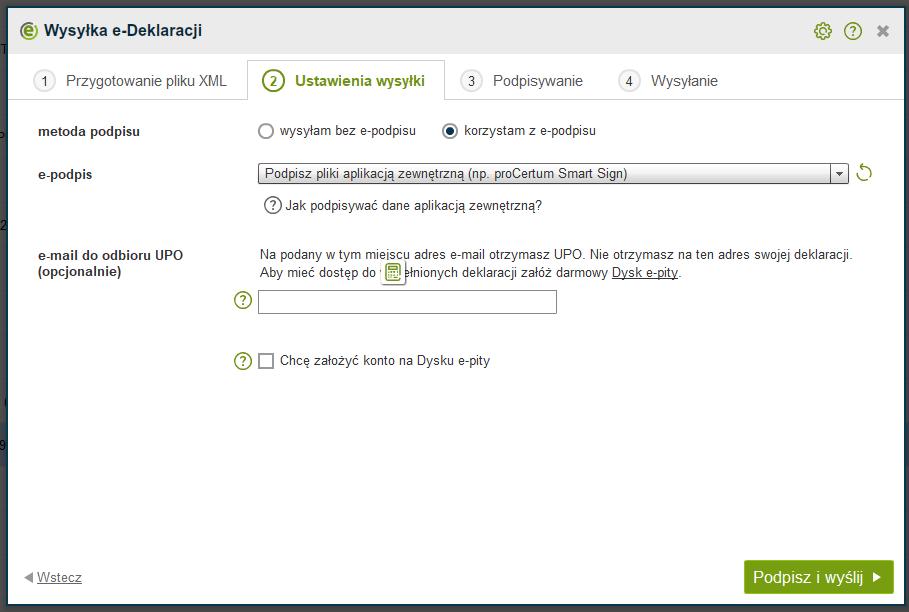The height and width of the screenshot is (612, 909).
Task: Go to the 'Podpisywanie' step tab
Action: 523,81
